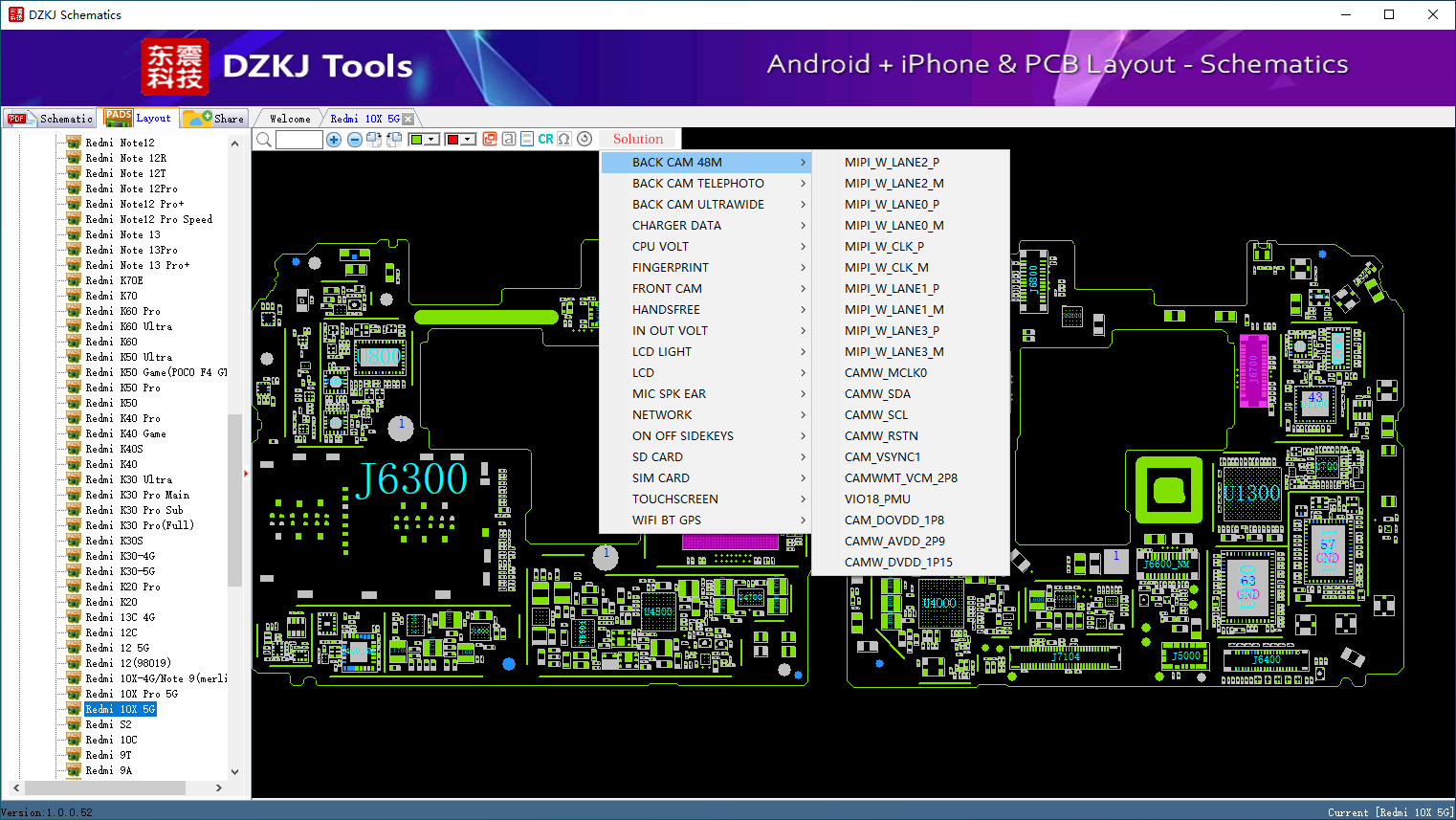Collapse side panel via red splitter arrow
Image resolution: width=1456 pixels, height=820 pixels.
tap(246, 473)
